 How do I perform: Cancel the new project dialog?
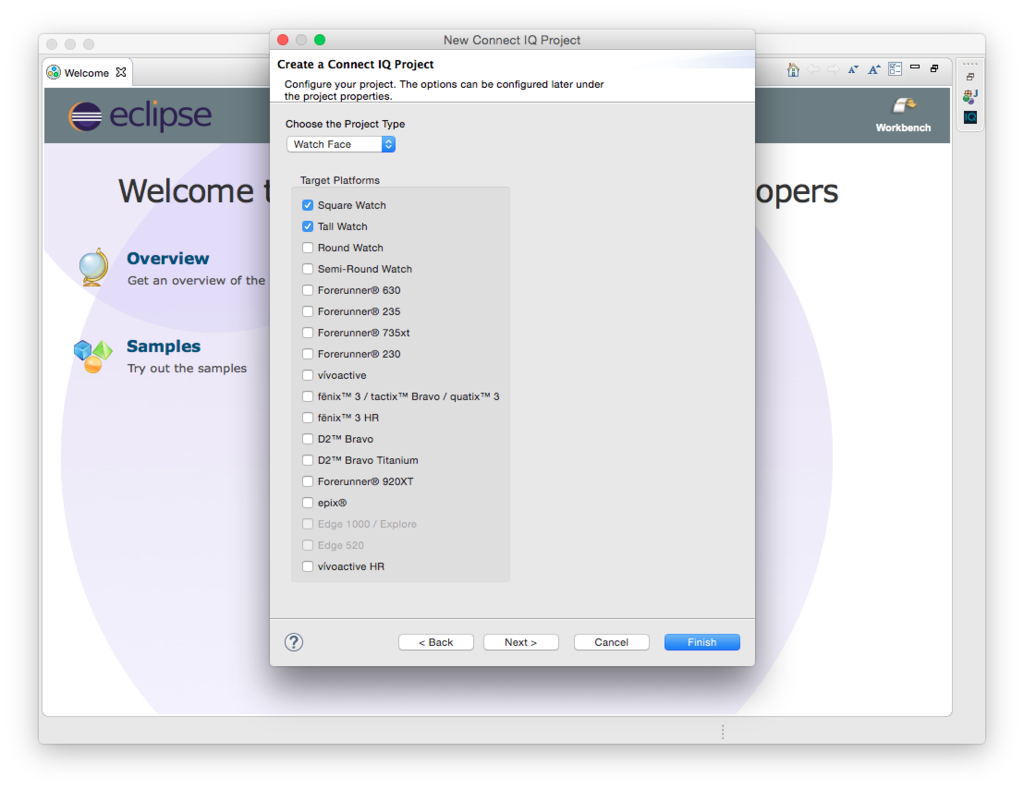[611, 642]
